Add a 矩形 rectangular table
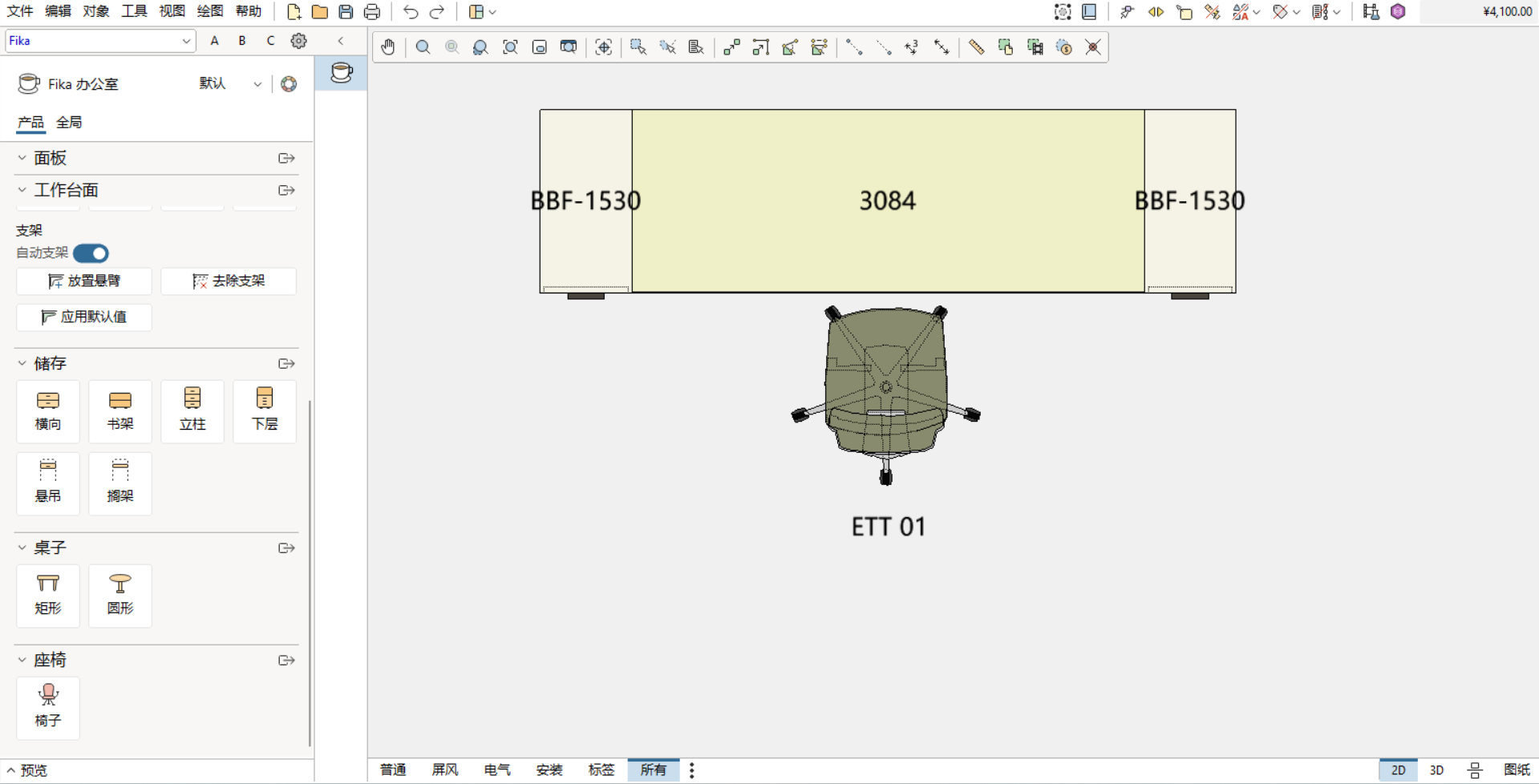This screenshot has height=784, width=1539. [48, 596]
